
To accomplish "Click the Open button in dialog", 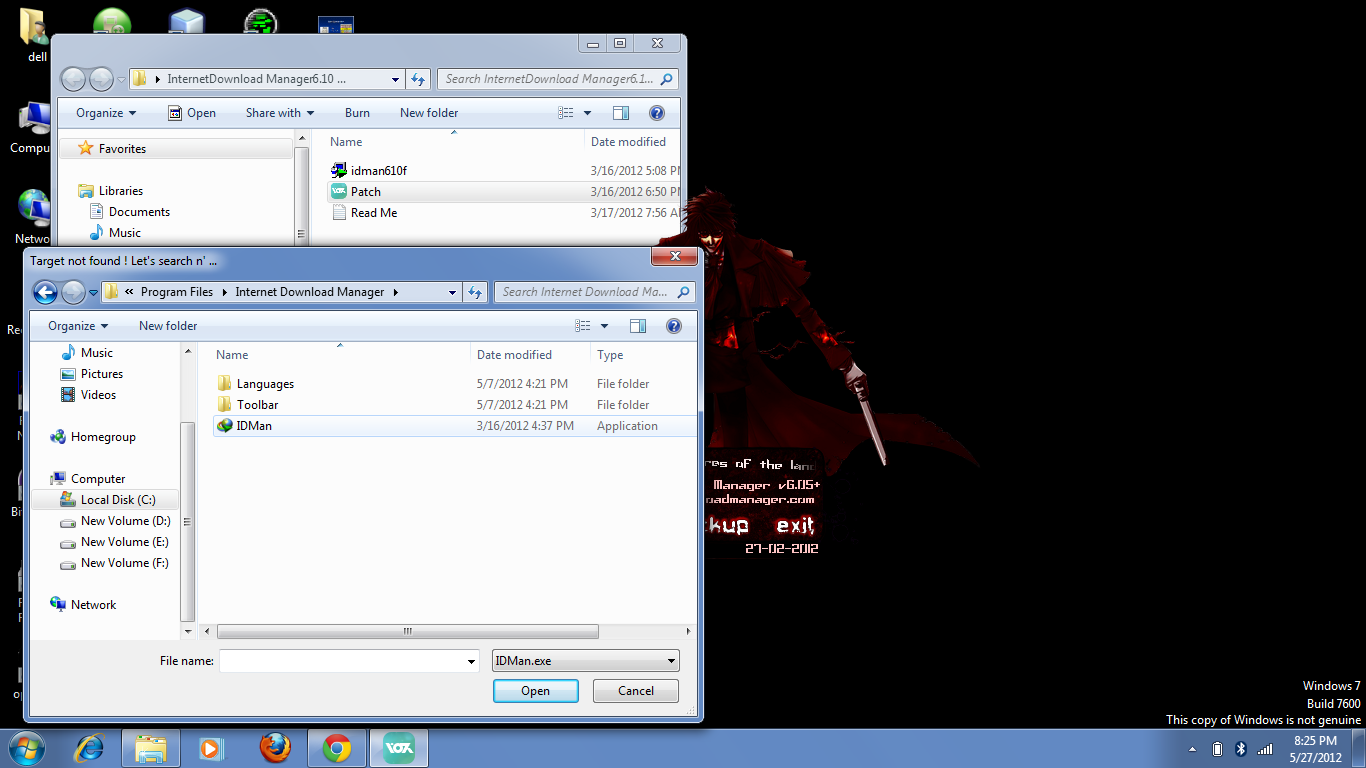I will (x=536, y=691).
